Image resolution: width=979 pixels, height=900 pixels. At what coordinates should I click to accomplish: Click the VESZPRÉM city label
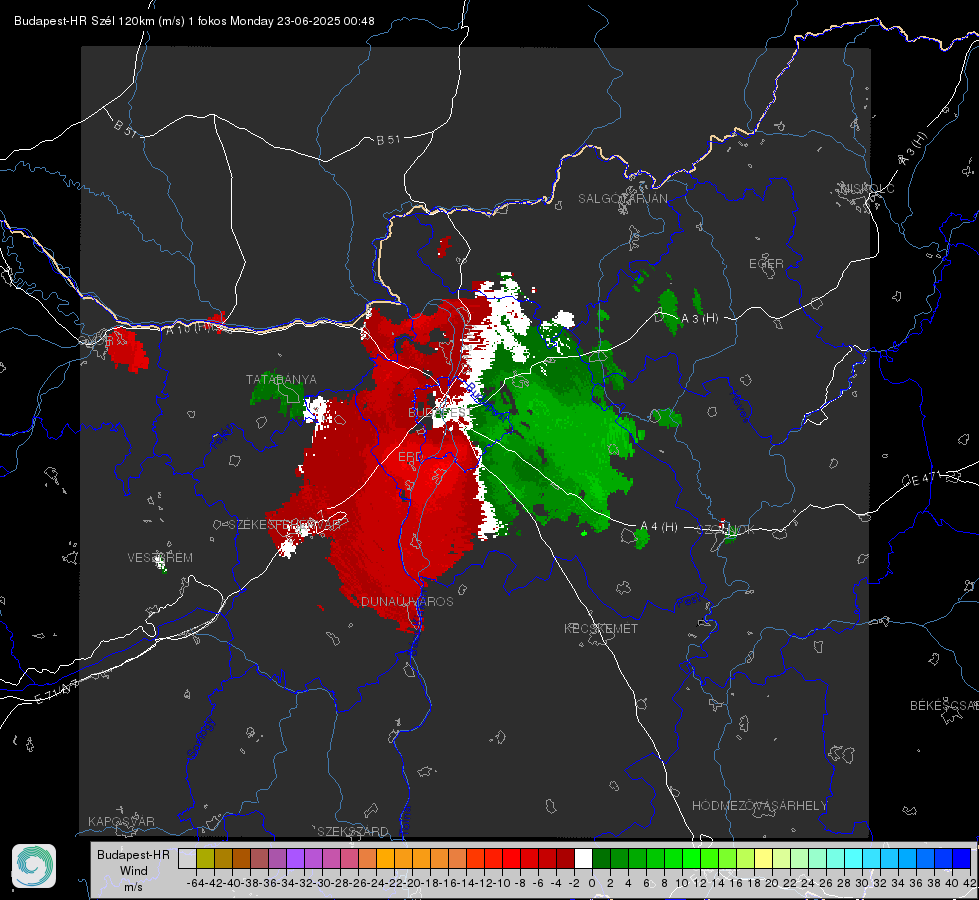click(x=160, y=557)
